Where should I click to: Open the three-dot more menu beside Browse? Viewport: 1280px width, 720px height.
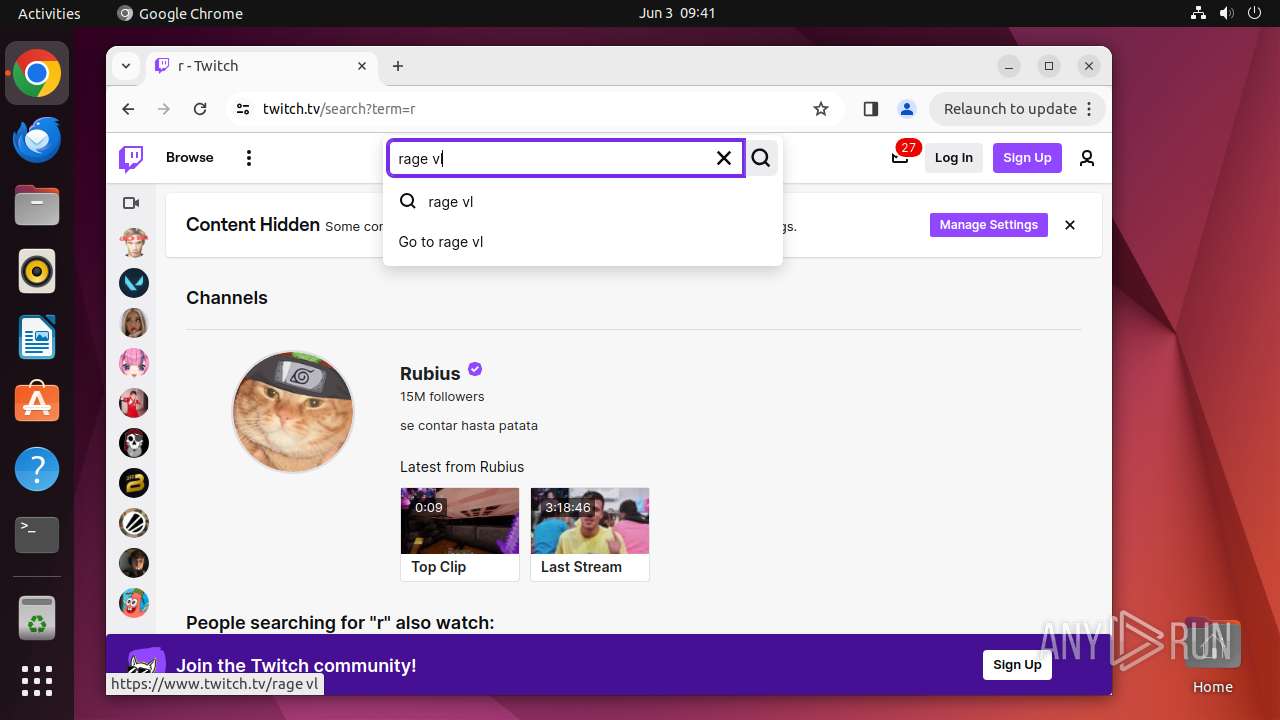pyautogui.click(x=249, y=158)
